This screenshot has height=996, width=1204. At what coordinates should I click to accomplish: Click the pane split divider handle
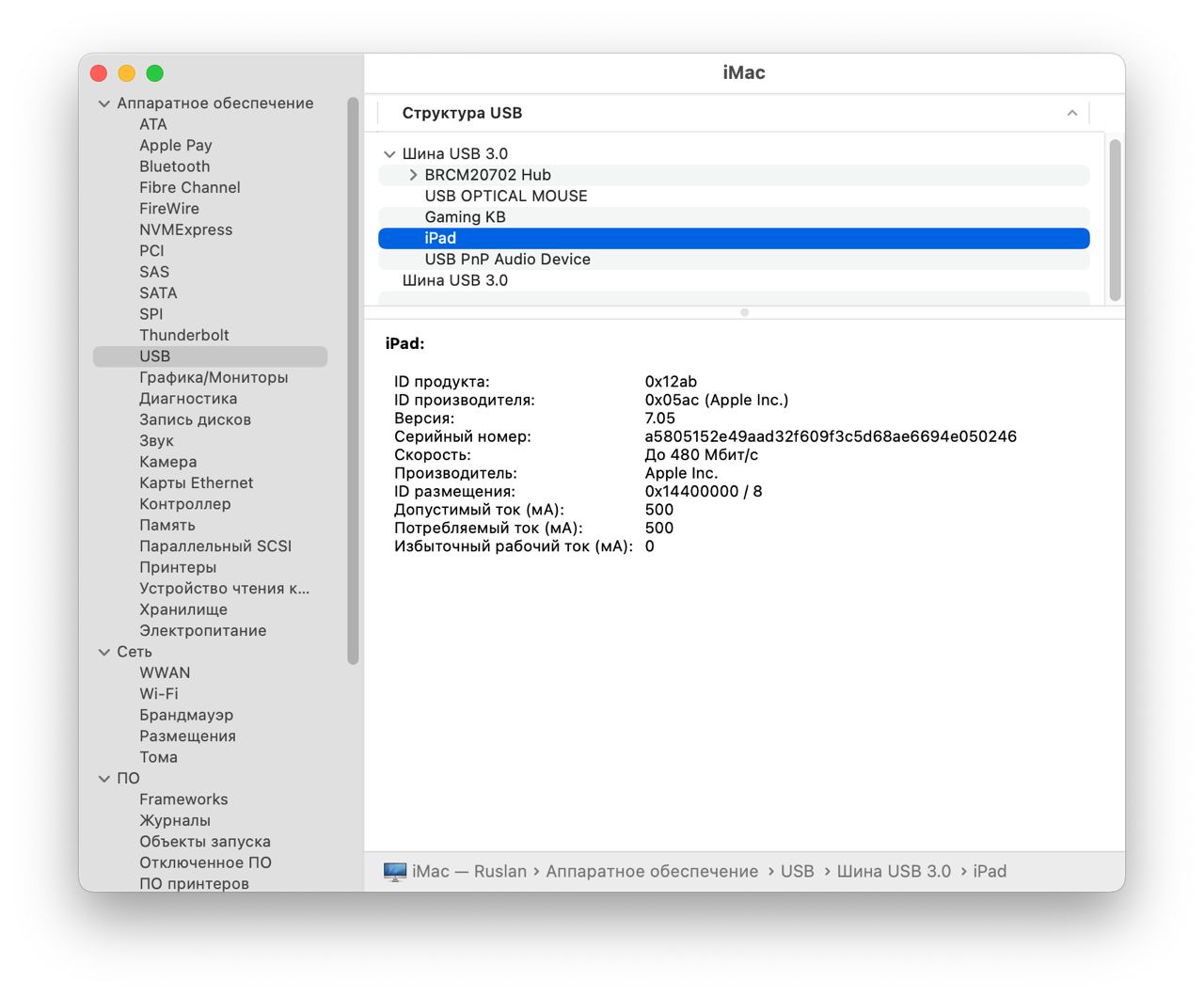coord(744,312)
